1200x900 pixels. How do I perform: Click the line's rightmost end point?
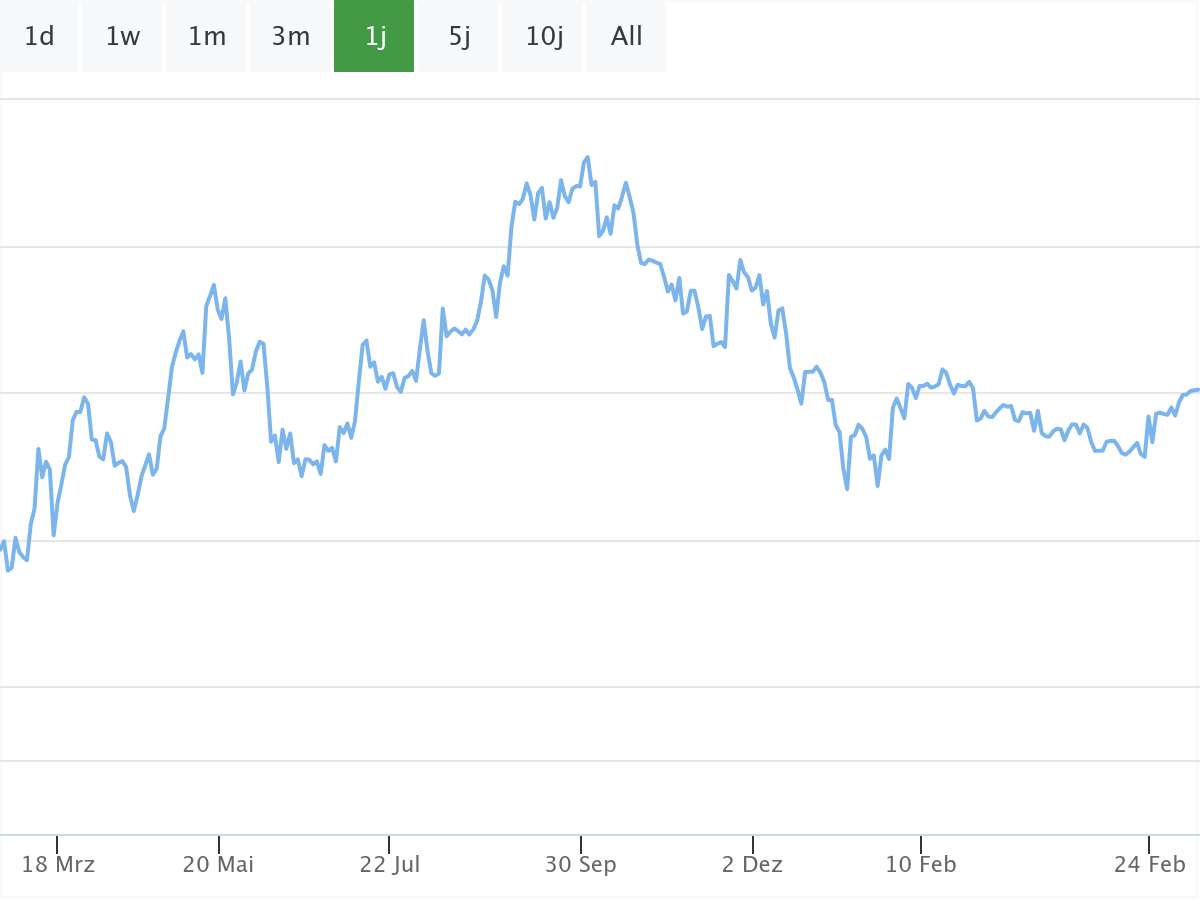point(1197,389)
